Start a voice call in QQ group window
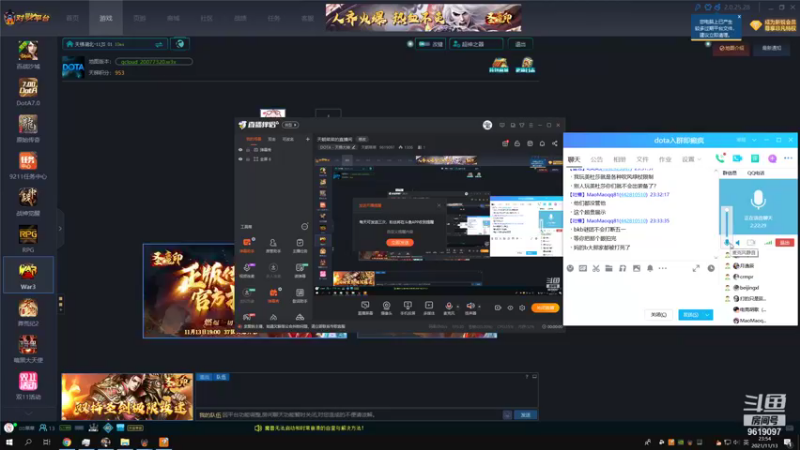The image size is (800, 450). pyautogui.click(x=719, y=159)
